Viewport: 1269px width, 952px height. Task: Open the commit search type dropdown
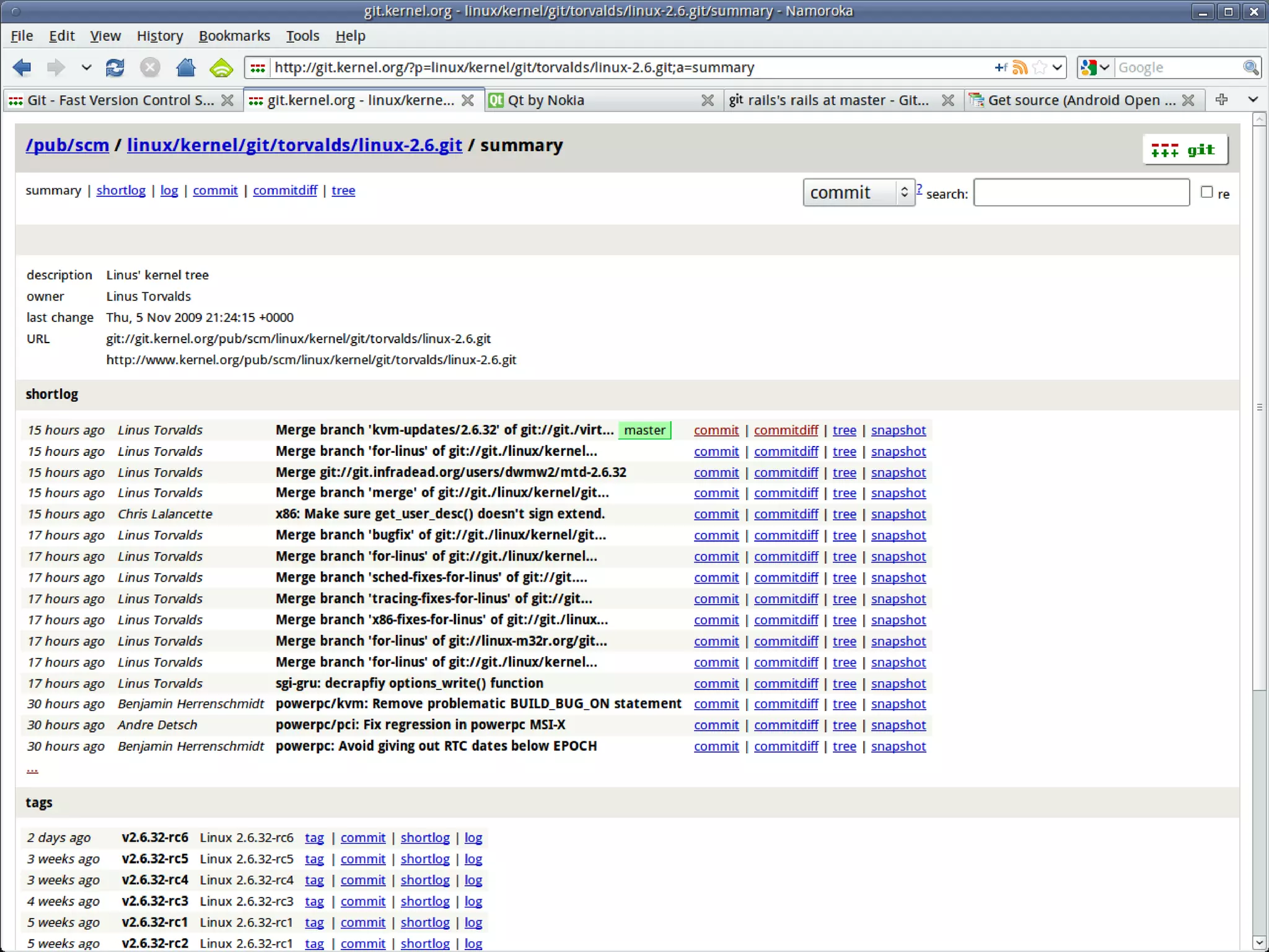click(858, 193)
